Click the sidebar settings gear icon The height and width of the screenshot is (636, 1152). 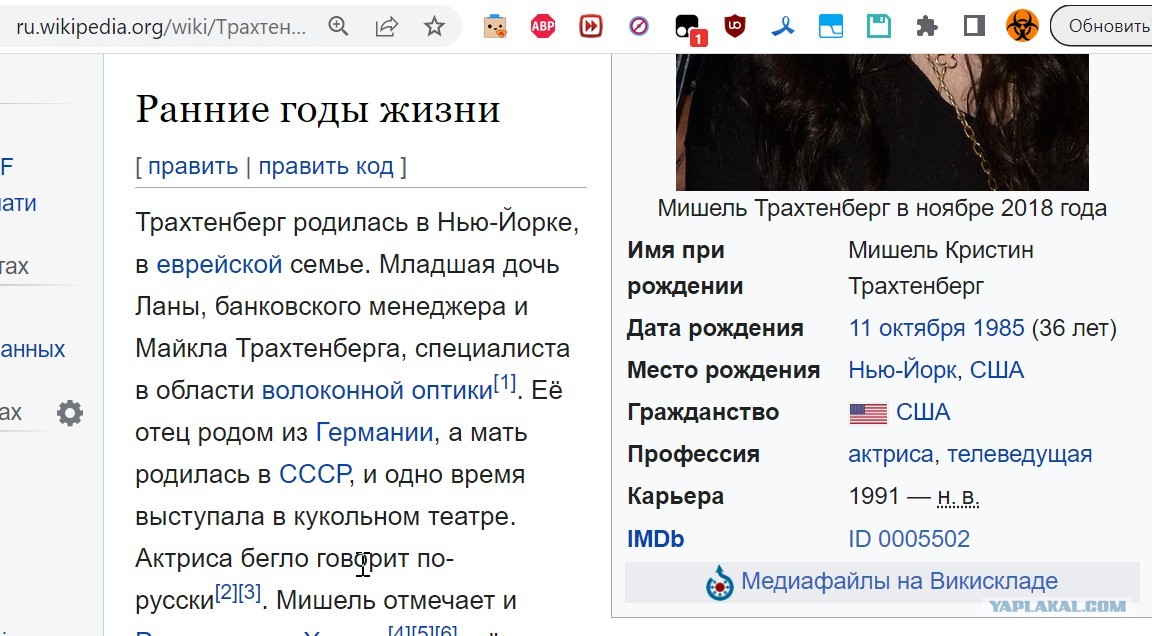click(x=70, y=413)
